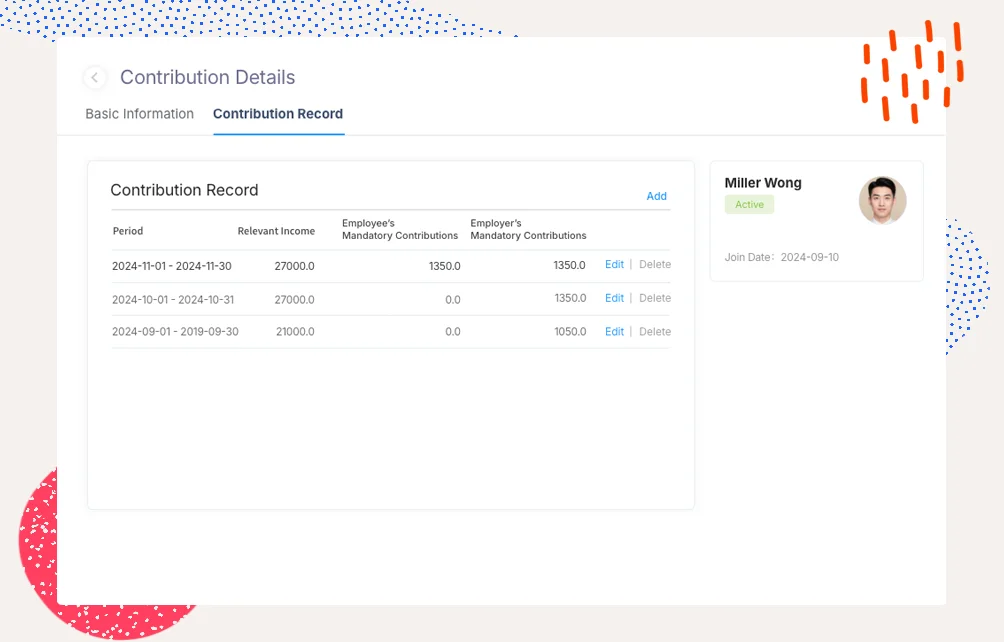Screen dimensions: 1004x642
Task: Edit the 2024-09-01 to 2019-09-30 record
Action: (x=614, y=332)
